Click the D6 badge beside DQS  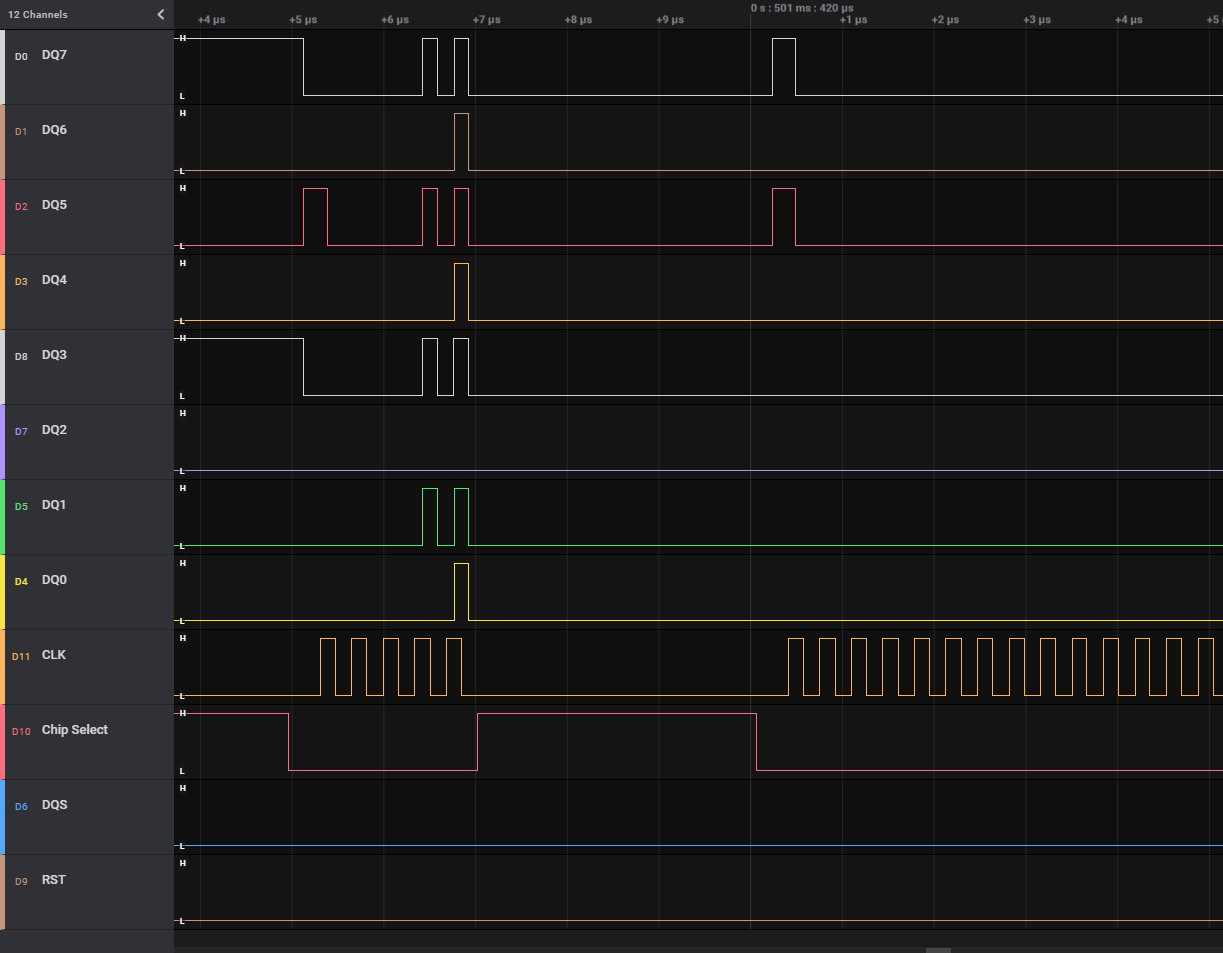[19, 806]
